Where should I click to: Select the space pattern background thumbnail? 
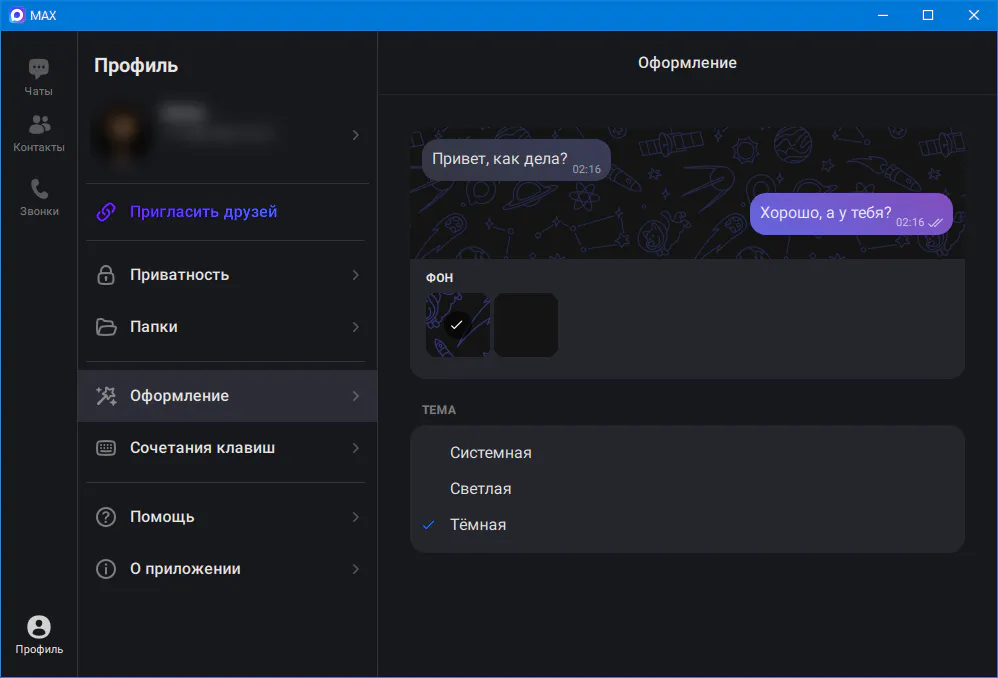[458, 325]
